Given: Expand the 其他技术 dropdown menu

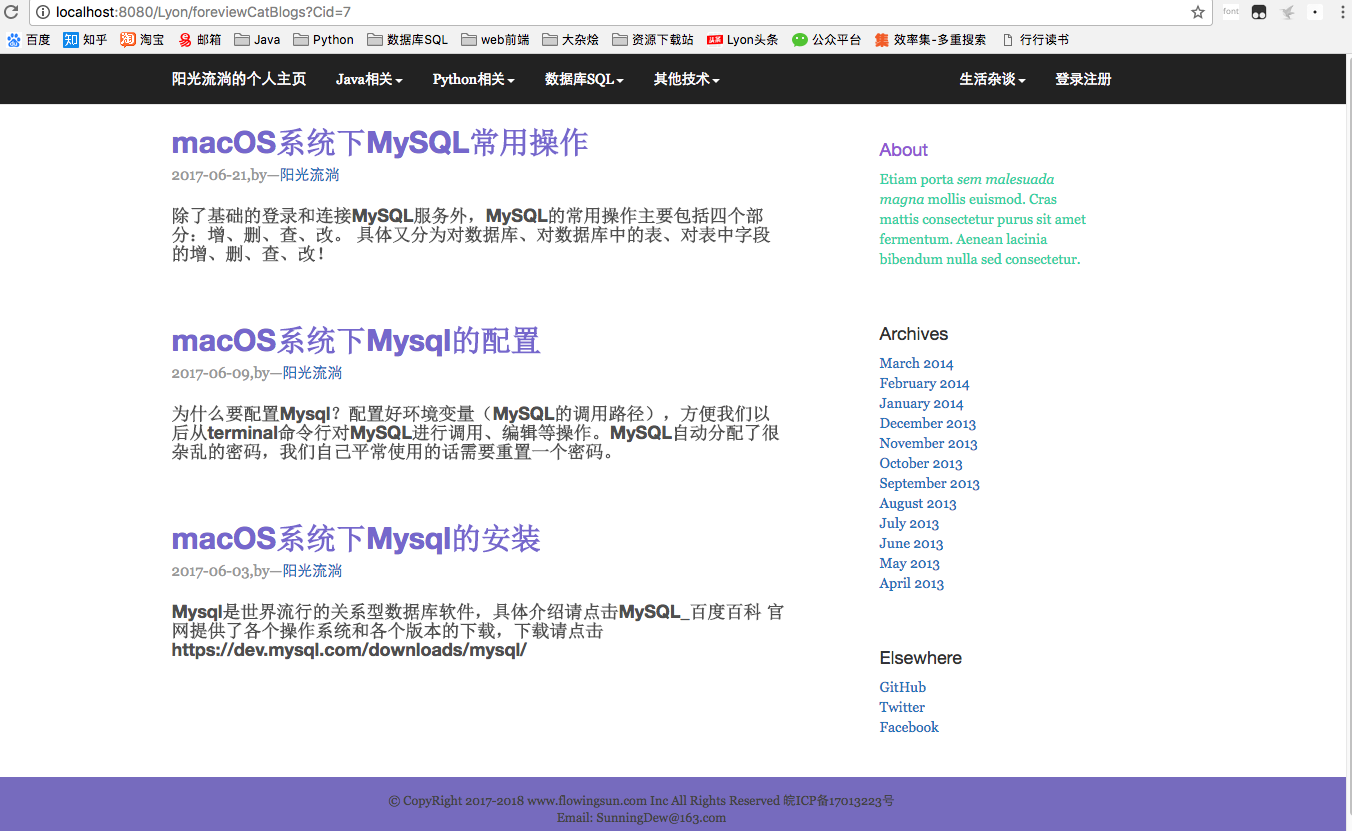Looking at the screenshot, I should [687, 79].
